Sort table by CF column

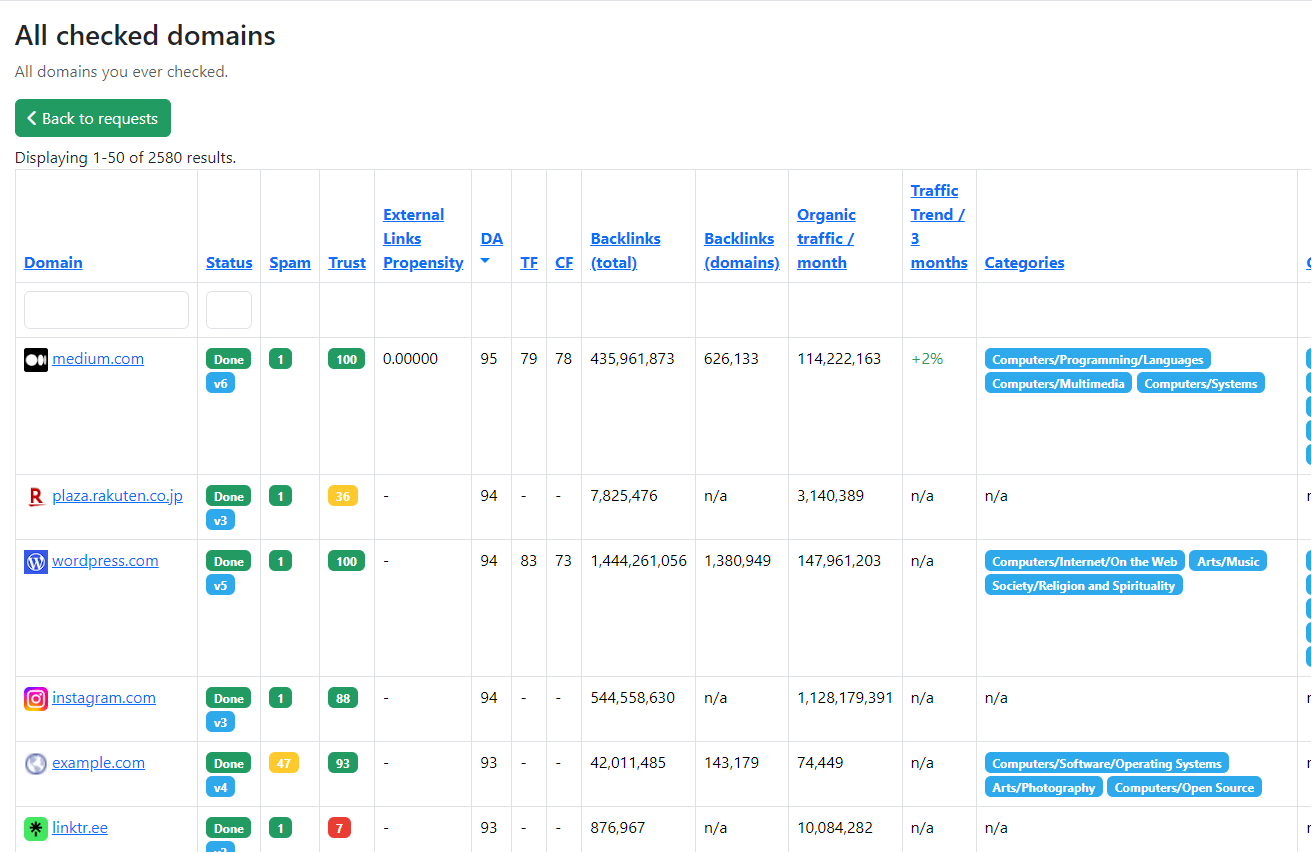pos(564,263)
